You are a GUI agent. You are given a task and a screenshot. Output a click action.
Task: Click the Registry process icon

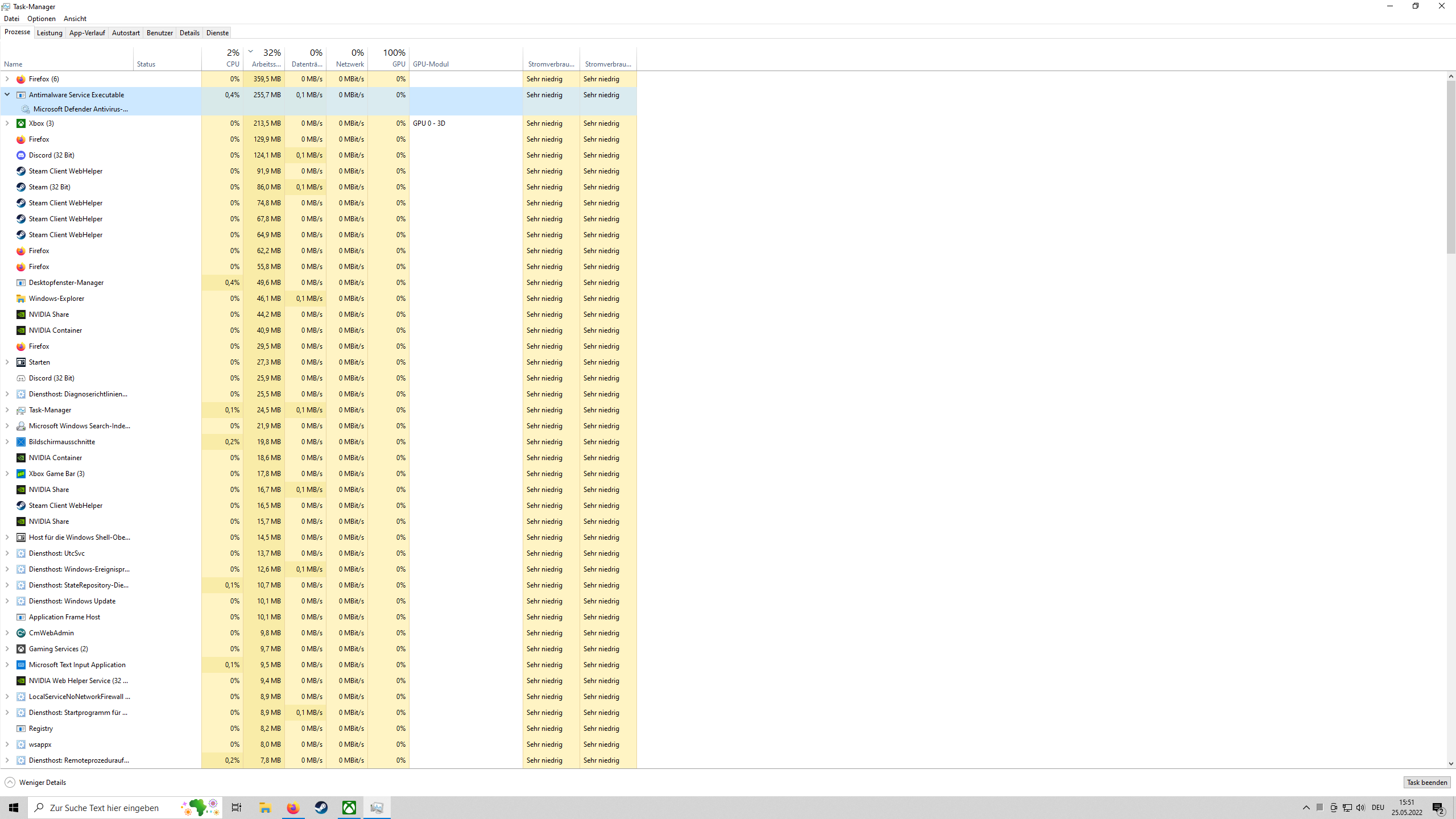[x=21, y=729]
